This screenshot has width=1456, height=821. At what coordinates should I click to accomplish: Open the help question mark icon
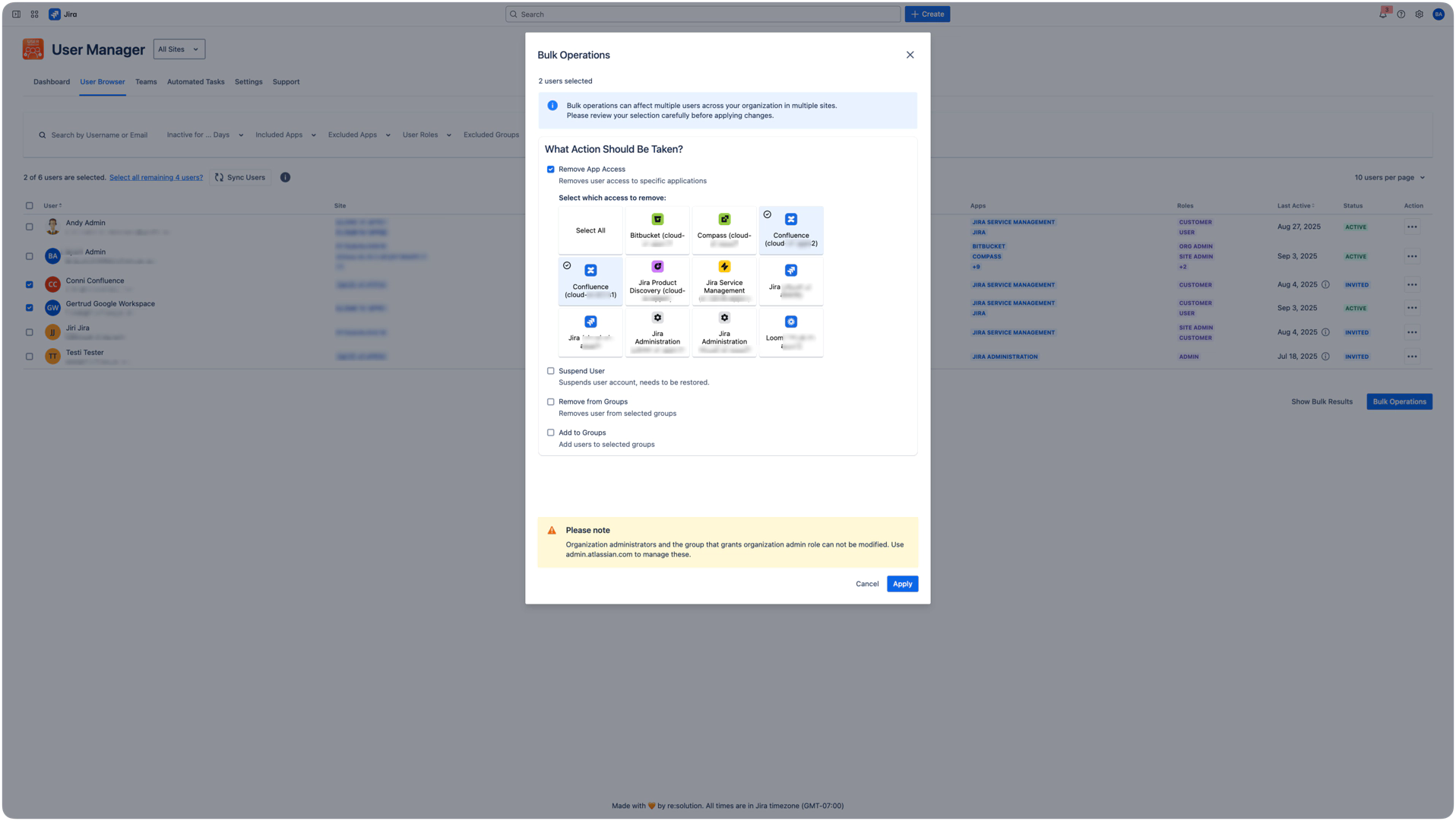pos(1401,14)
